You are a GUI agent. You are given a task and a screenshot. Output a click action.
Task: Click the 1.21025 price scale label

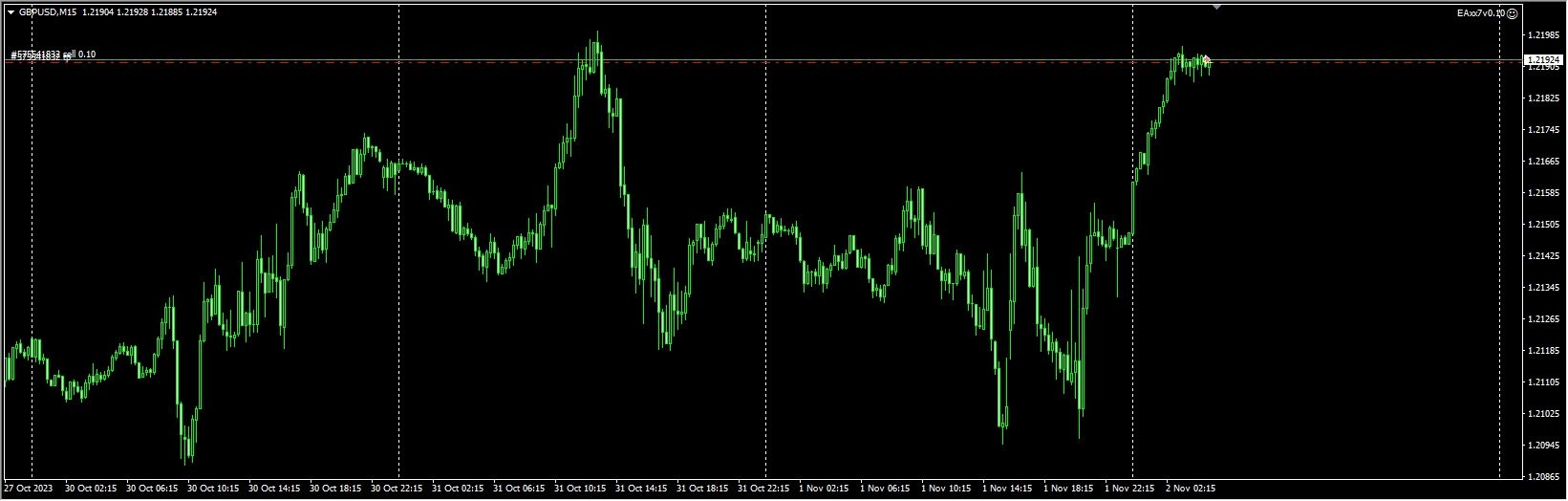coord(1542,414)
